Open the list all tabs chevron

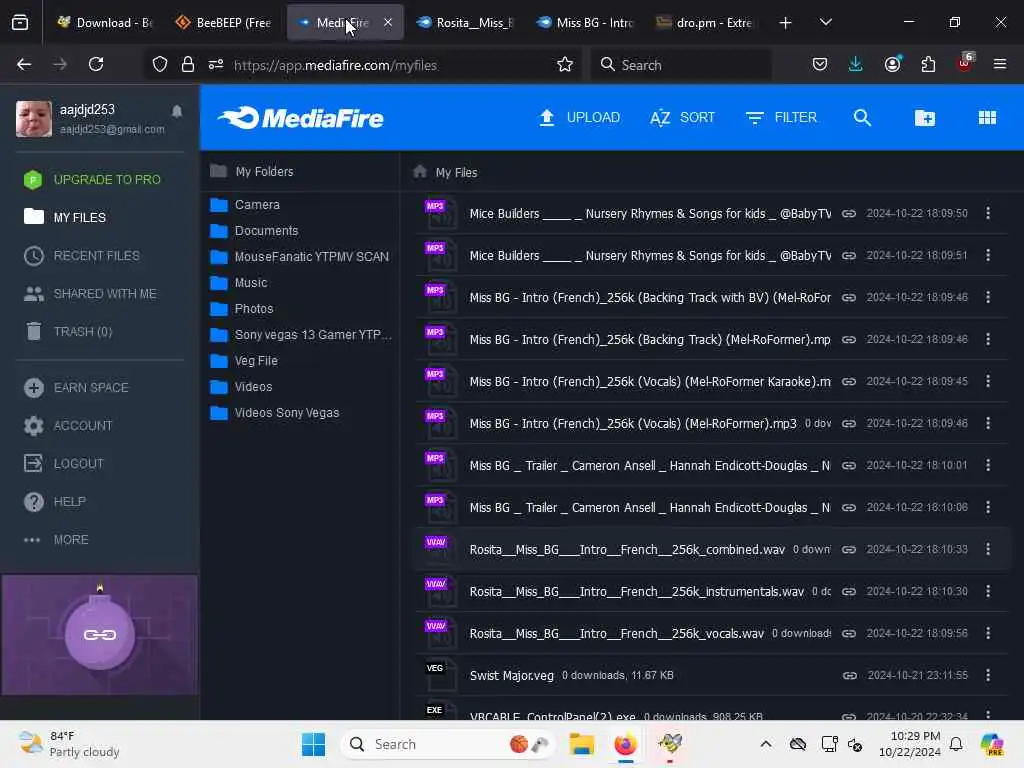coord(825,22)
